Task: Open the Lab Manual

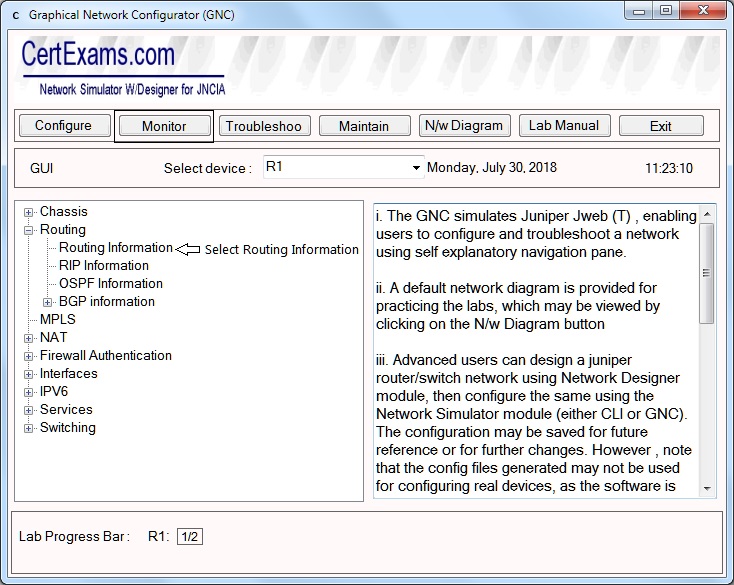Action: click(565, 125)
